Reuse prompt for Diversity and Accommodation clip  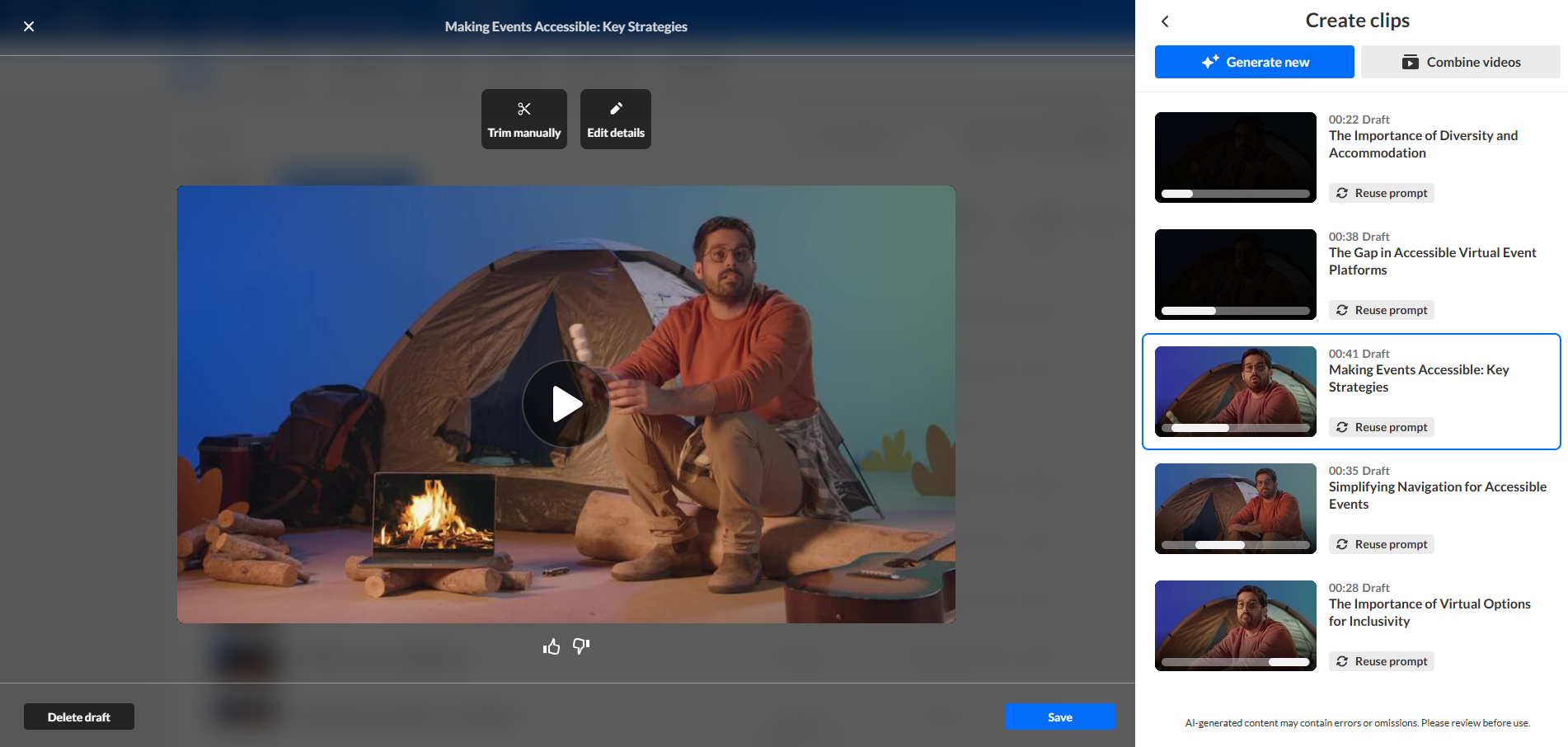tap(1382, 193)
